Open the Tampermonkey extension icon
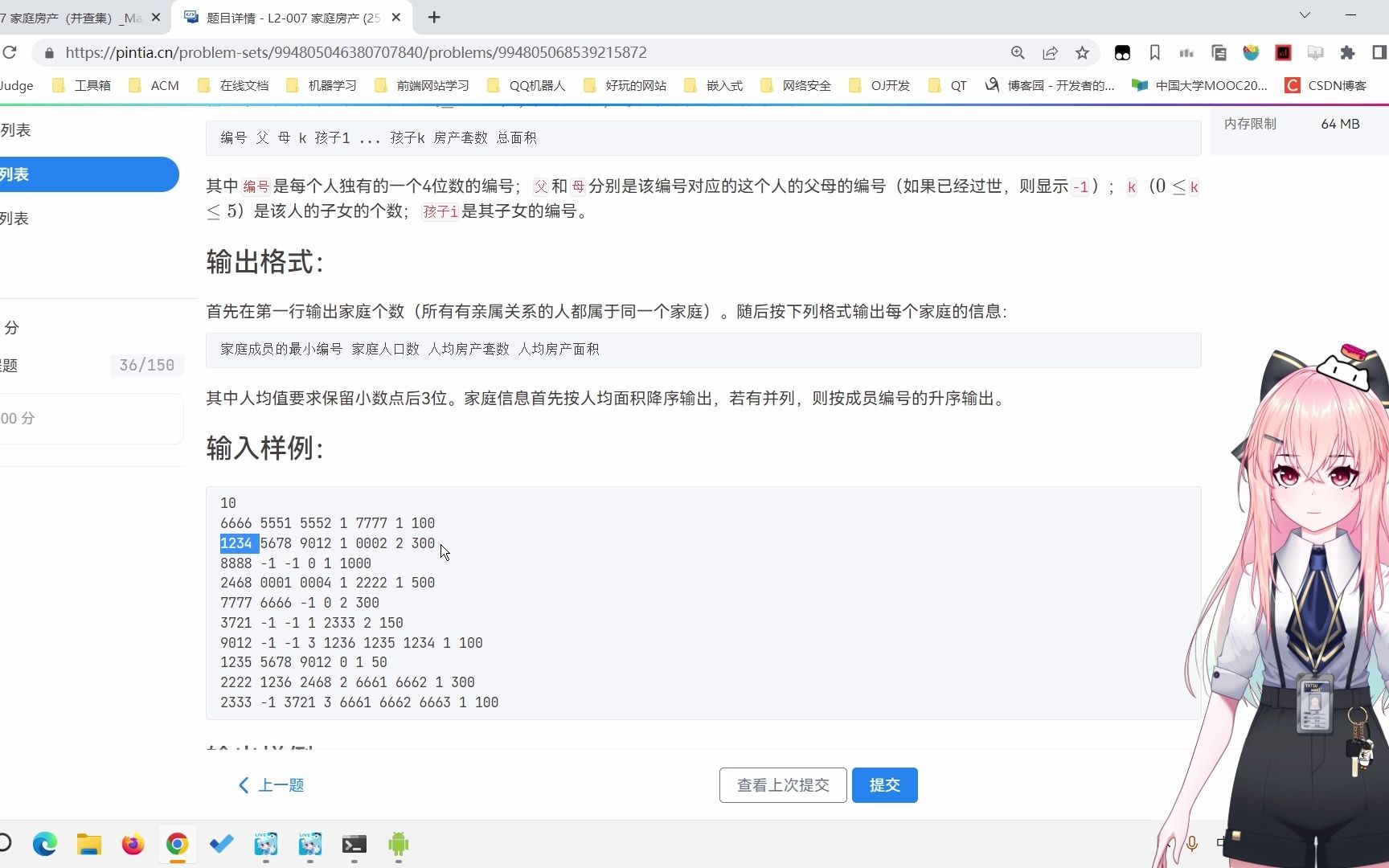Screen dimensions: 1389x868 tap(1122, 52)
